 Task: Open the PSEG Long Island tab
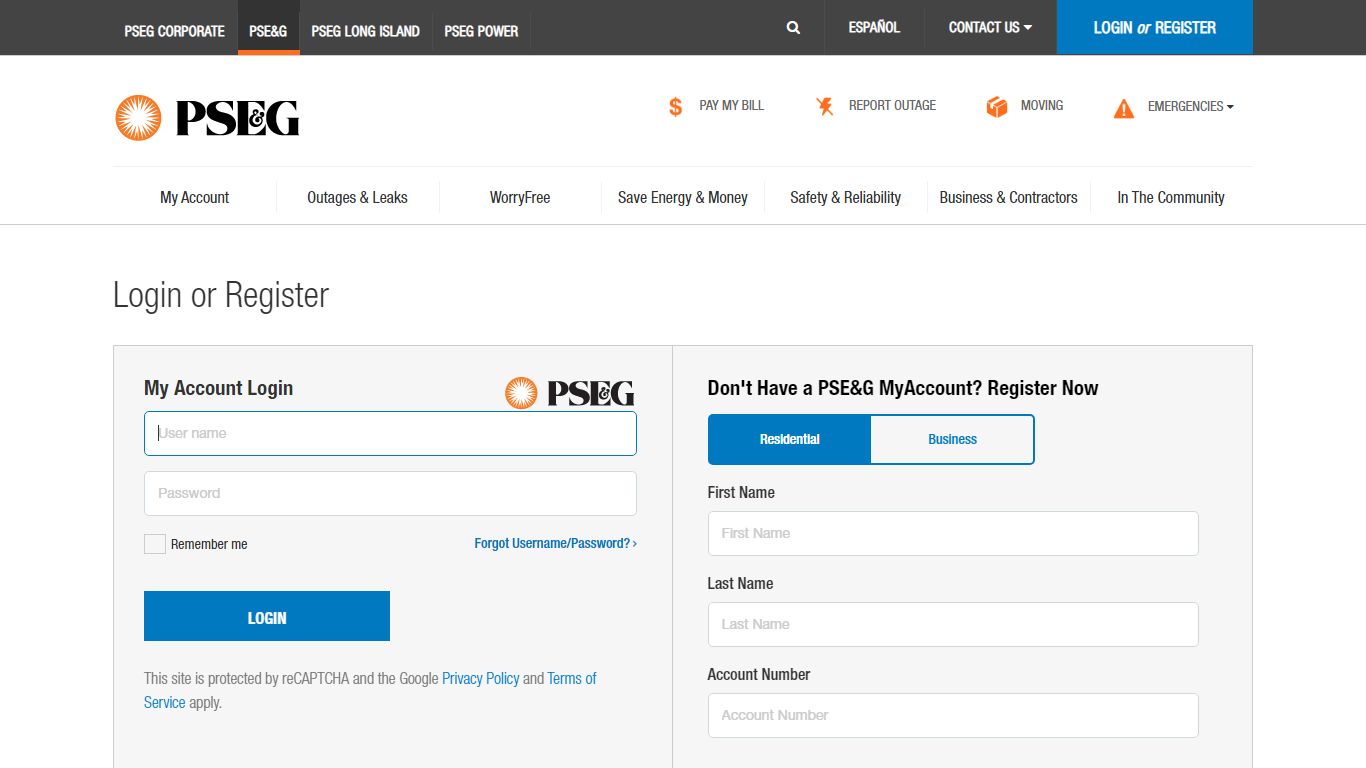[365, 31]
